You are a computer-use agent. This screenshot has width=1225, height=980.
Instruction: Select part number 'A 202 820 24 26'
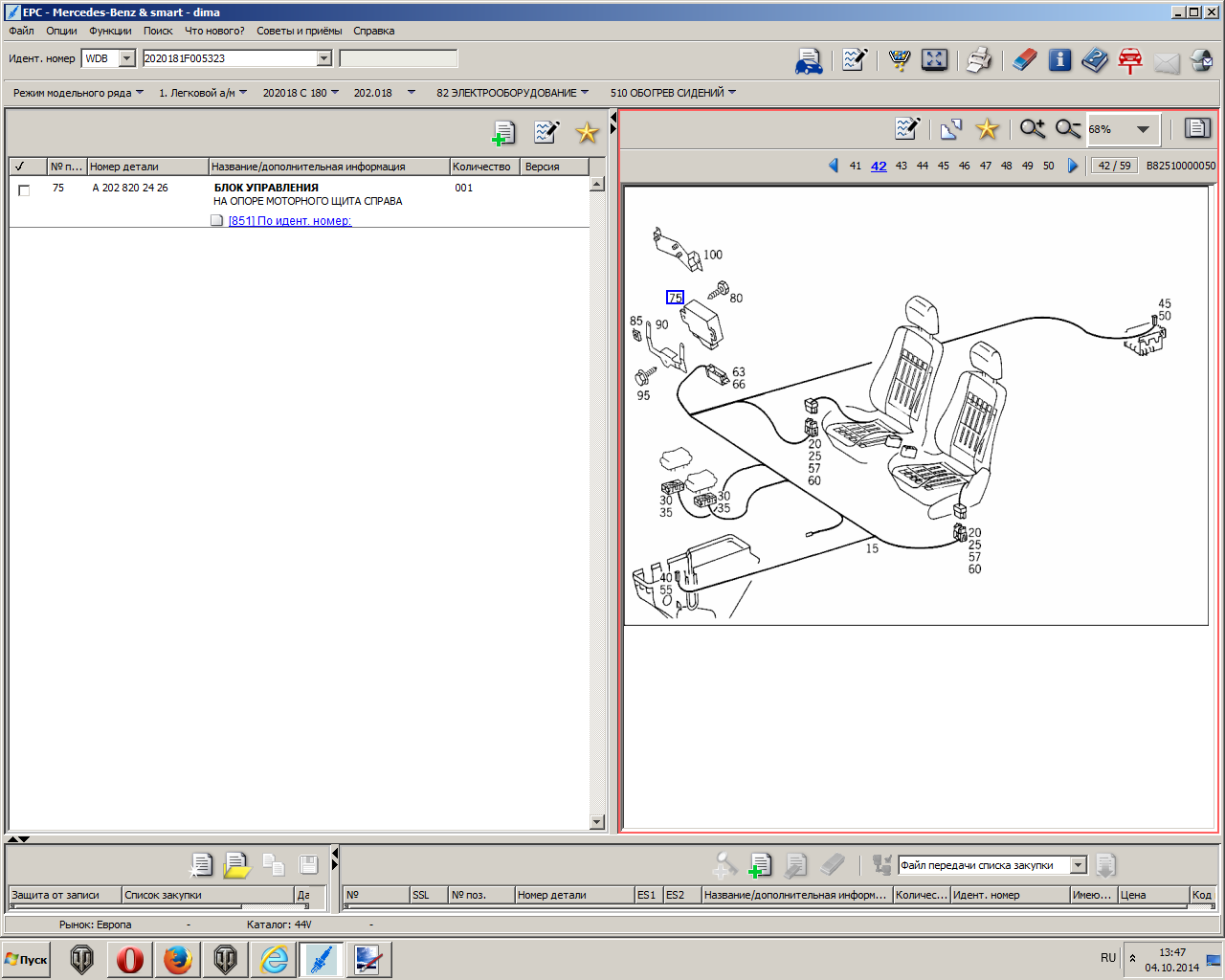[x=130, y=188]
